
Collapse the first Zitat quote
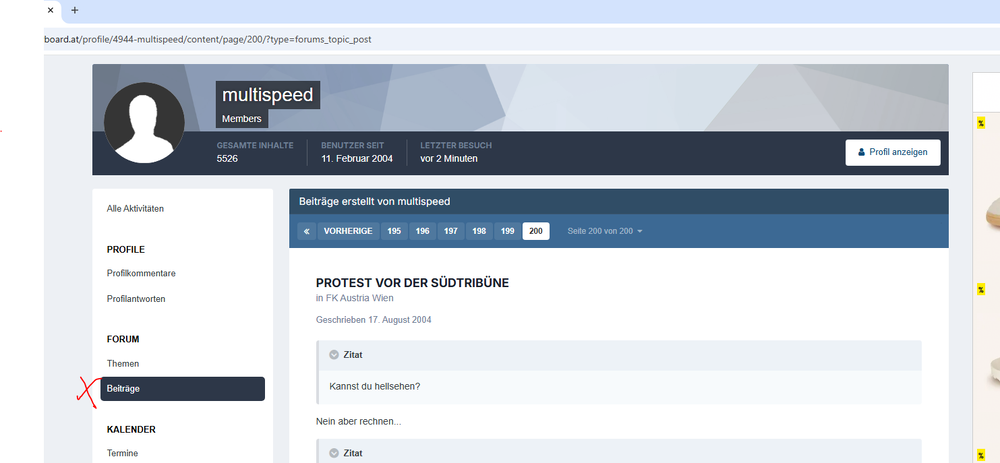pos(334,355)
